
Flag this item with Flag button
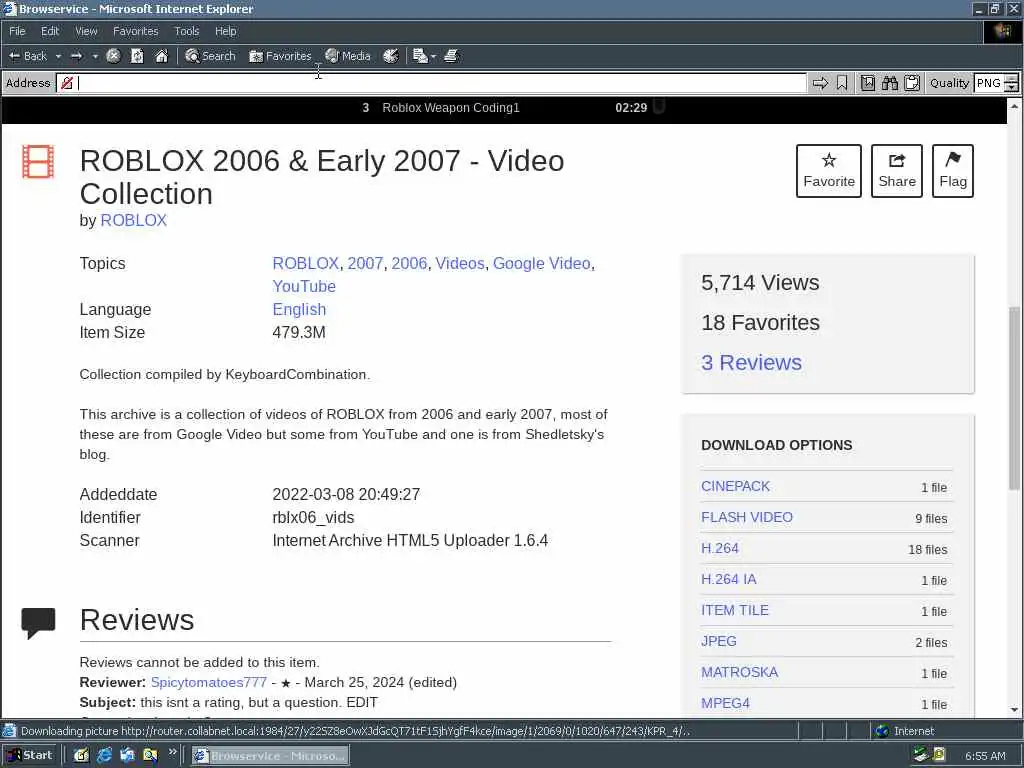[953, 171]
